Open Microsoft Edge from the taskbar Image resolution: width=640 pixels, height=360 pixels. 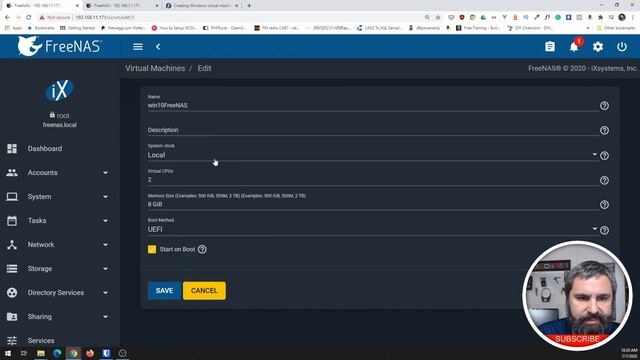coord(57,353)
